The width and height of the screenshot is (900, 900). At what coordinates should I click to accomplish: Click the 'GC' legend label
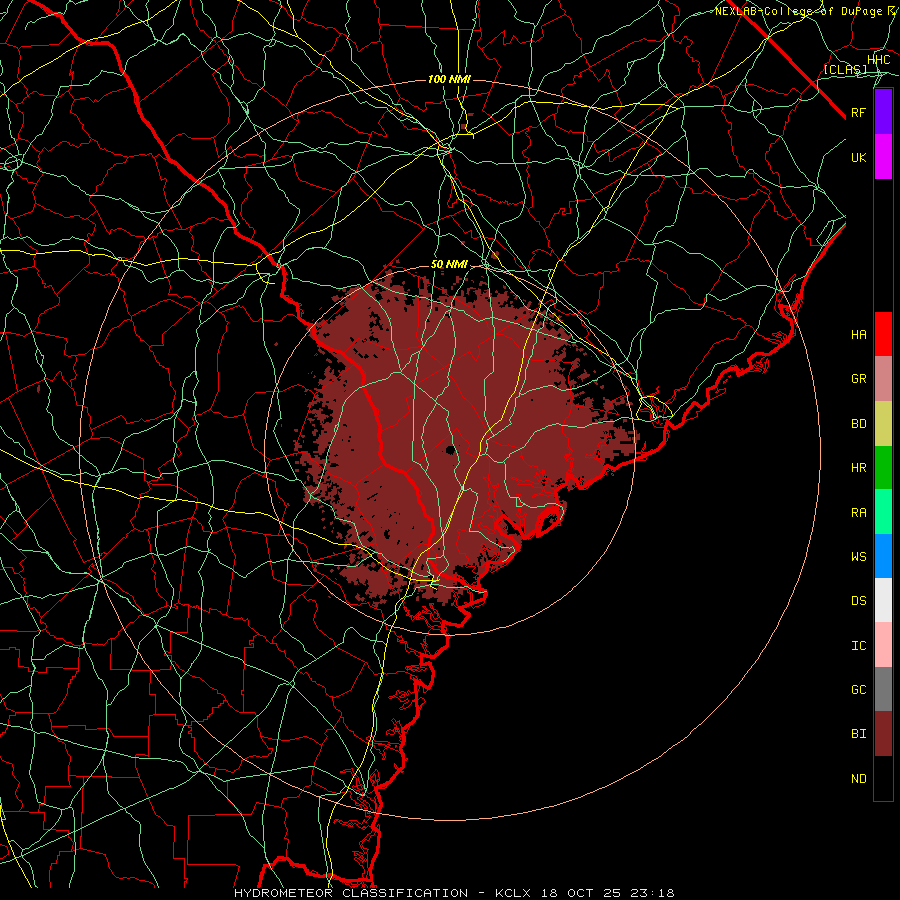[858, 690]
